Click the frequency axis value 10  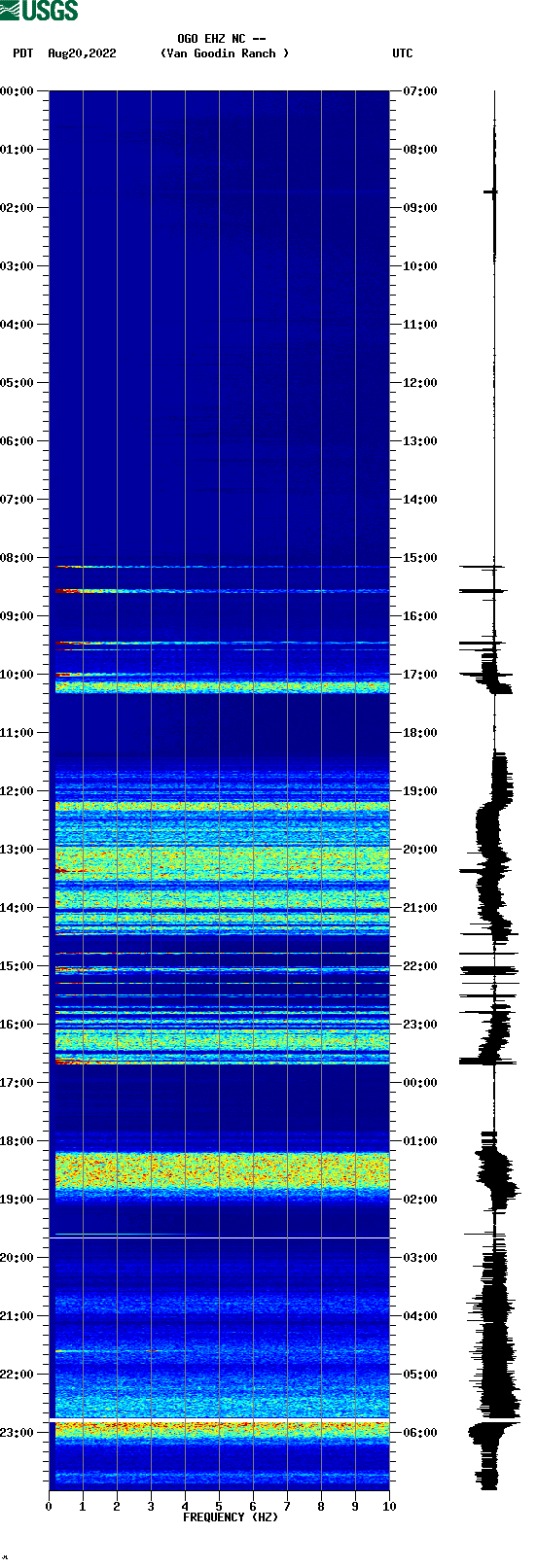coord(389,1507)
